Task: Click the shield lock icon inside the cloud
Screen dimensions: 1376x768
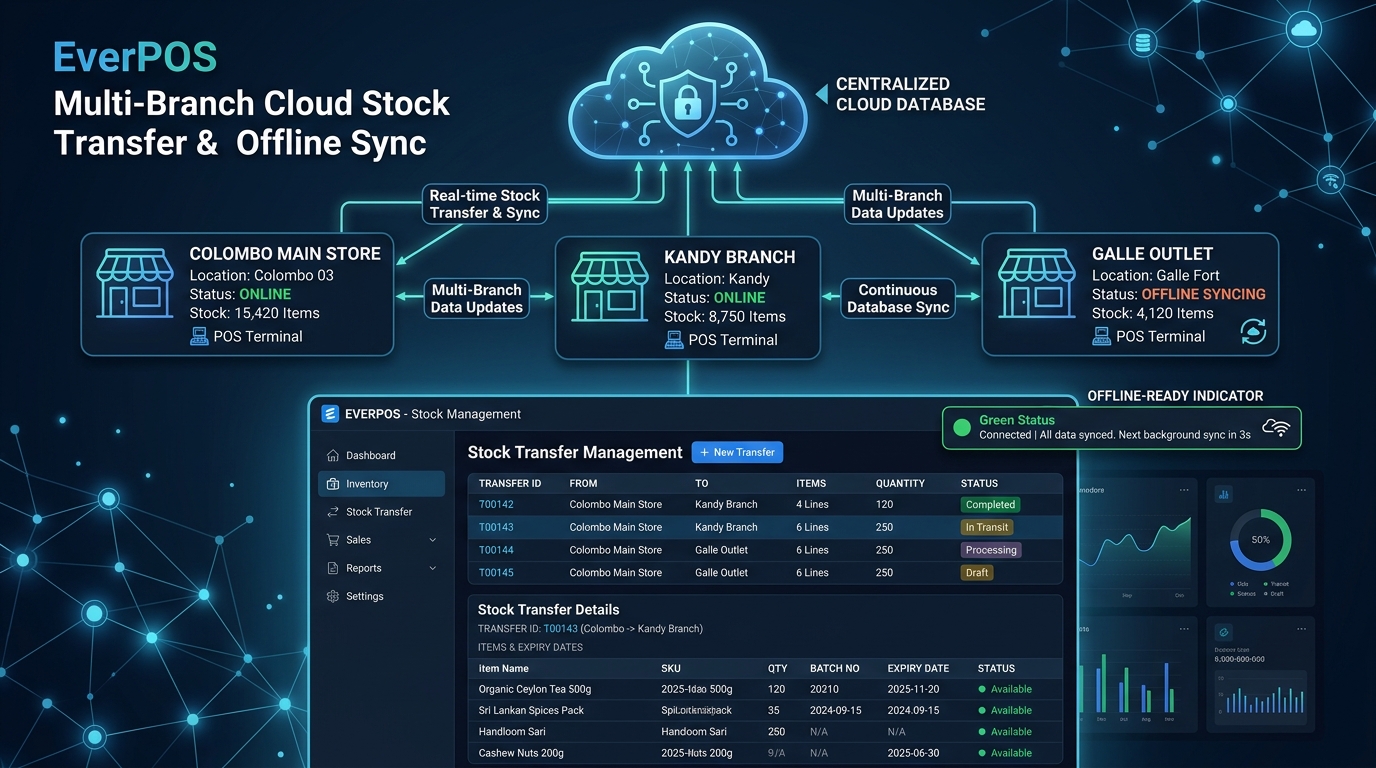Action: click(x=688, y=103)
